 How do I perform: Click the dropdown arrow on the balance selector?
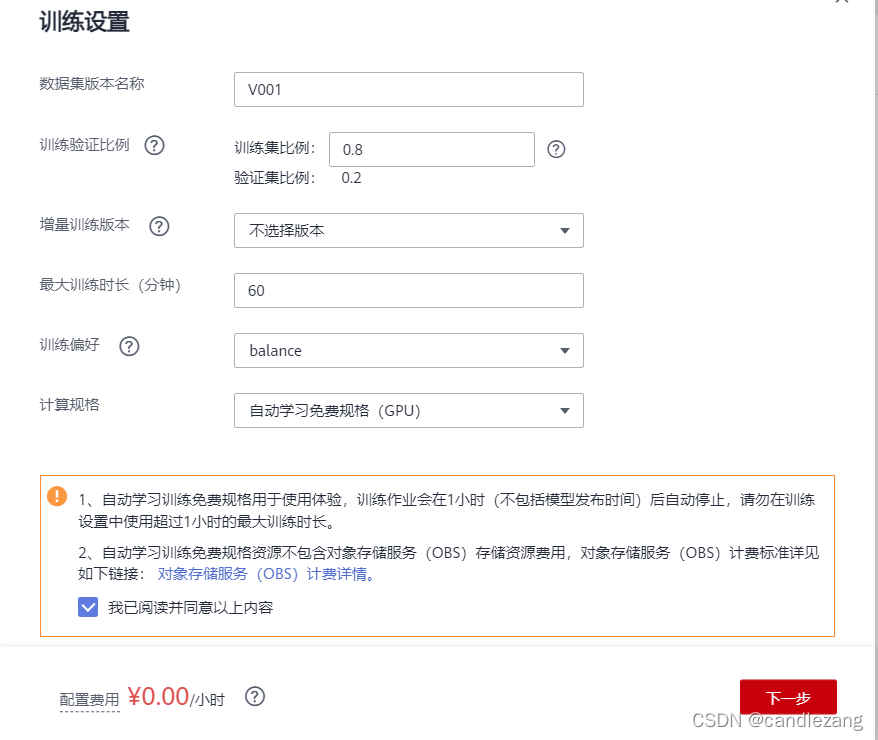click(x=567, y=350)
